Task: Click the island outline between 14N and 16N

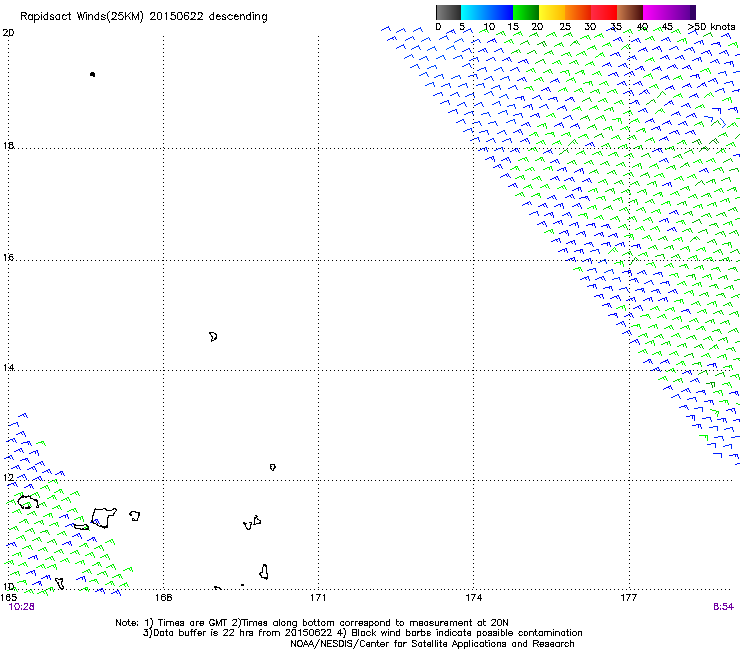Action: (213, 337)
